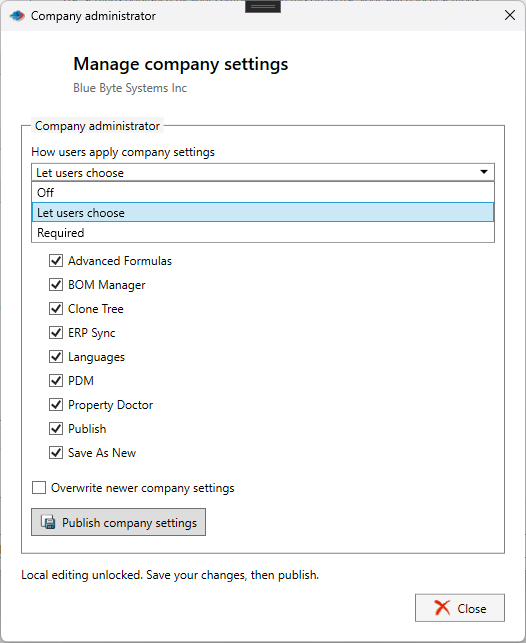Click the Manage company settings heading

[x=181, y=64]
